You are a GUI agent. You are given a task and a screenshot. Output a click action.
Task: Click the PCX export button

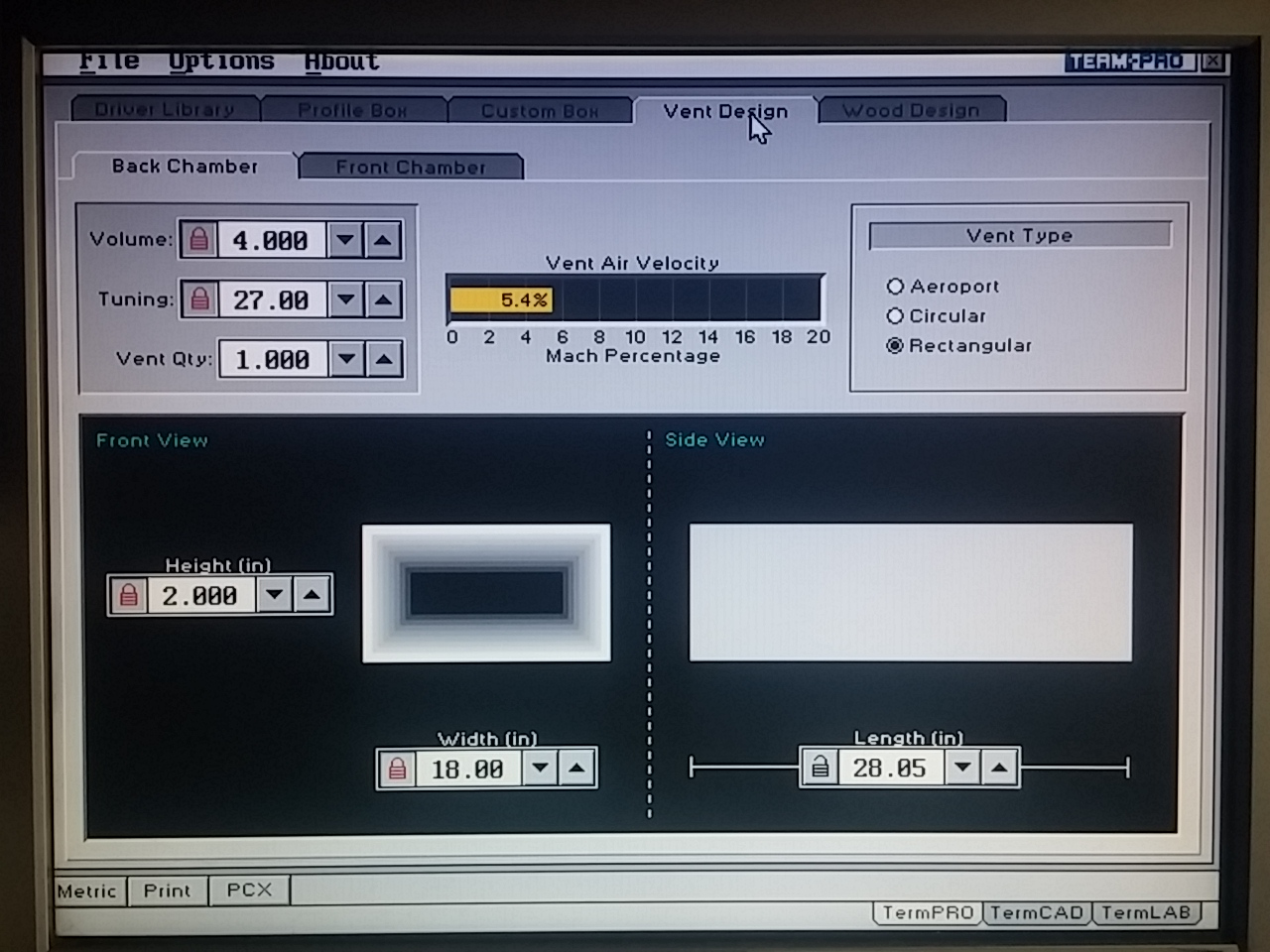tap(249, 890)
